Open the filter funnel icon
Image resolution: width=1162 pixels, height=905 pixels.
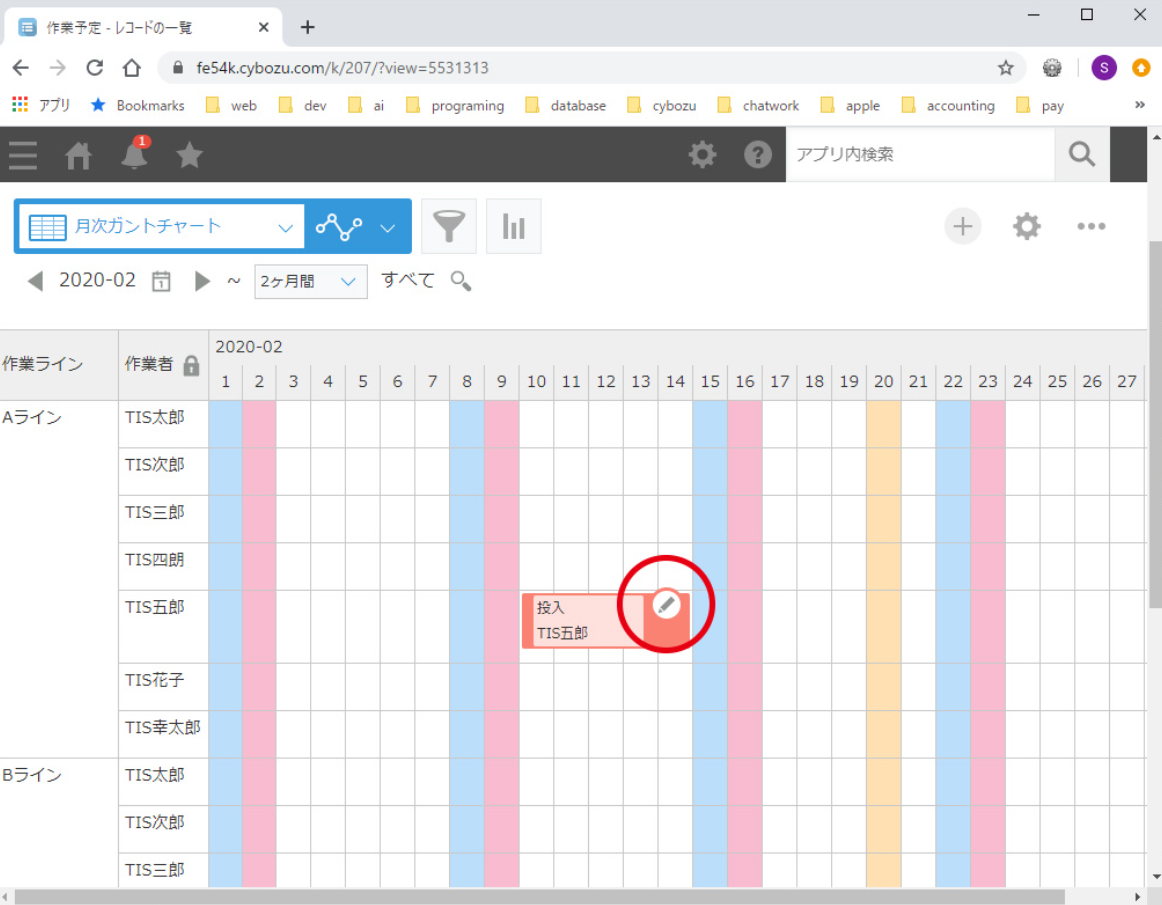click(449, 226)
